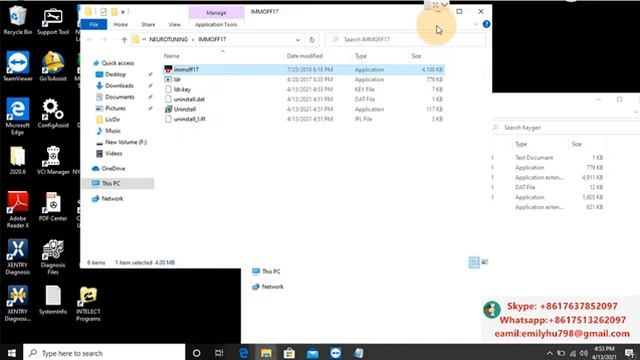Sort files by the Name column

(172, 56)
